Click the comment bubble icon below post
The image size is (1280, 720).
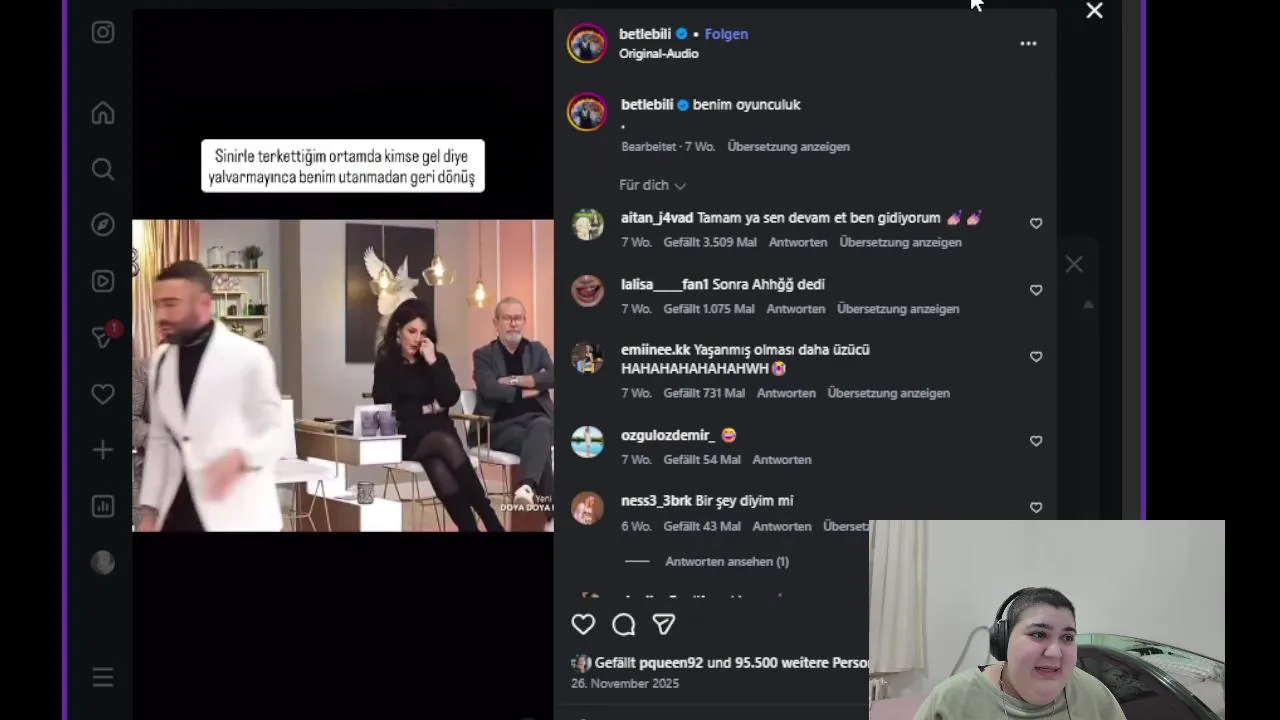624,625
